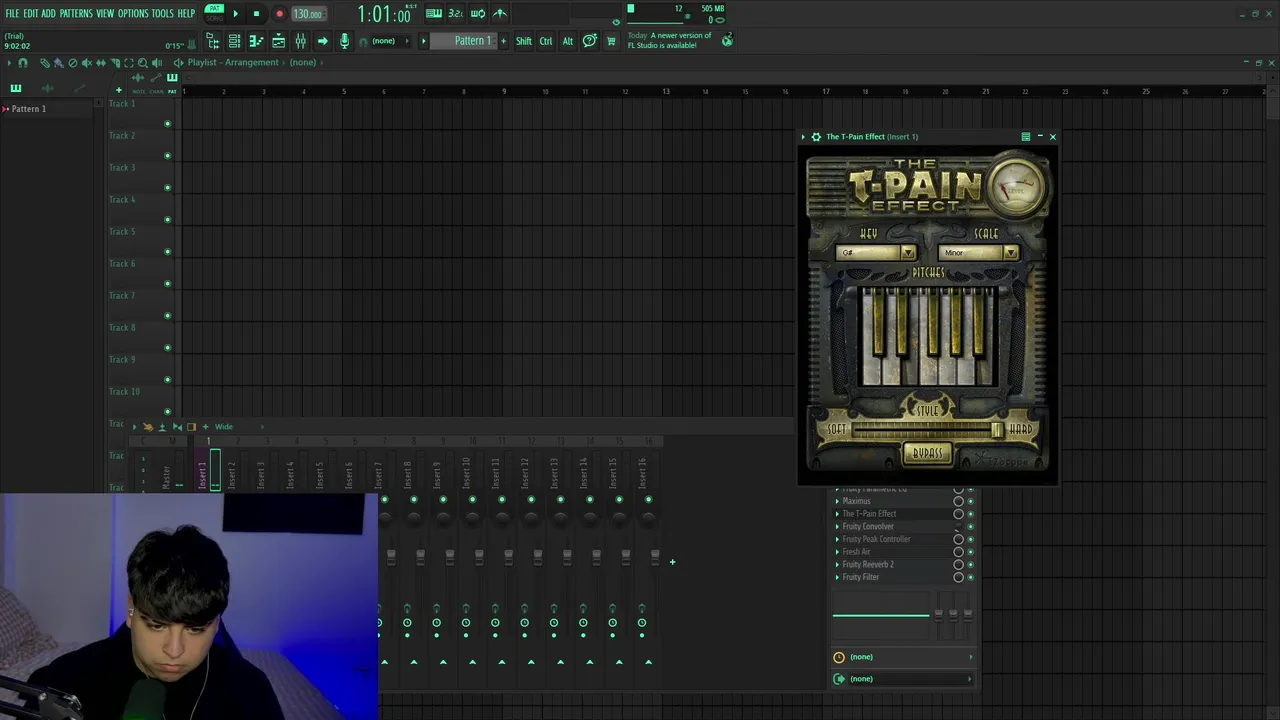Open the KEY dropdown showing G#
Viewport: 1280px width, 720px height.
click(x=876, y=253)
